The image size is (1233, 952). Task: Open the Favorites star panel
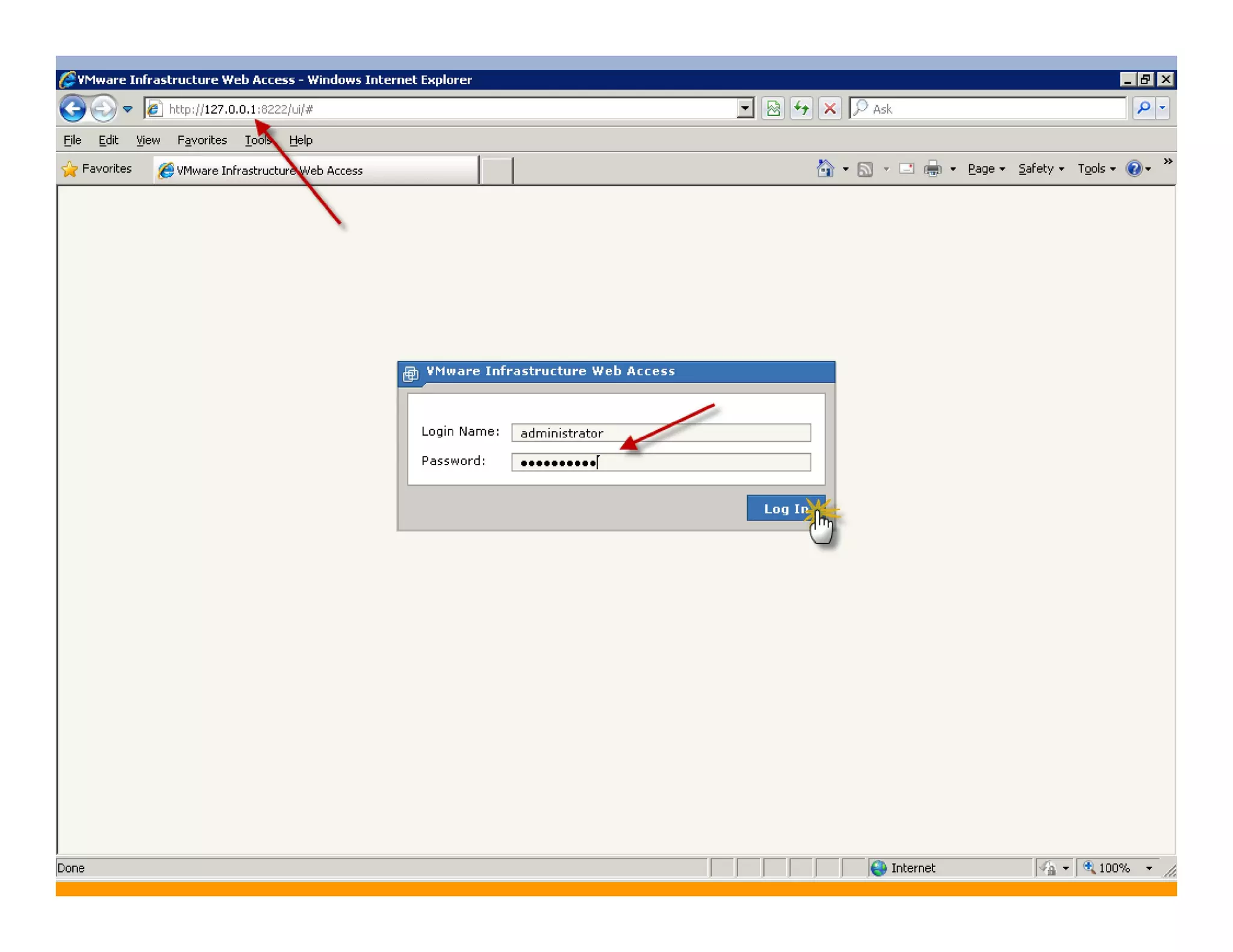point(97,169)
